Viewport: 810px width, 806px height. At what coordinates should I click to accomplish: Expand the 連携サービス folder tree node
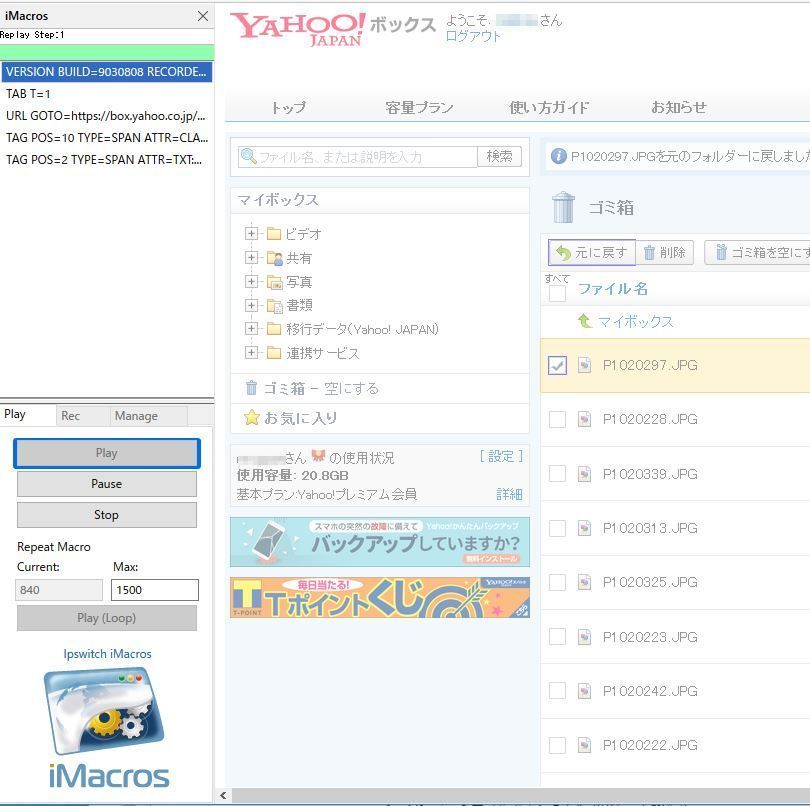[251, 352]
